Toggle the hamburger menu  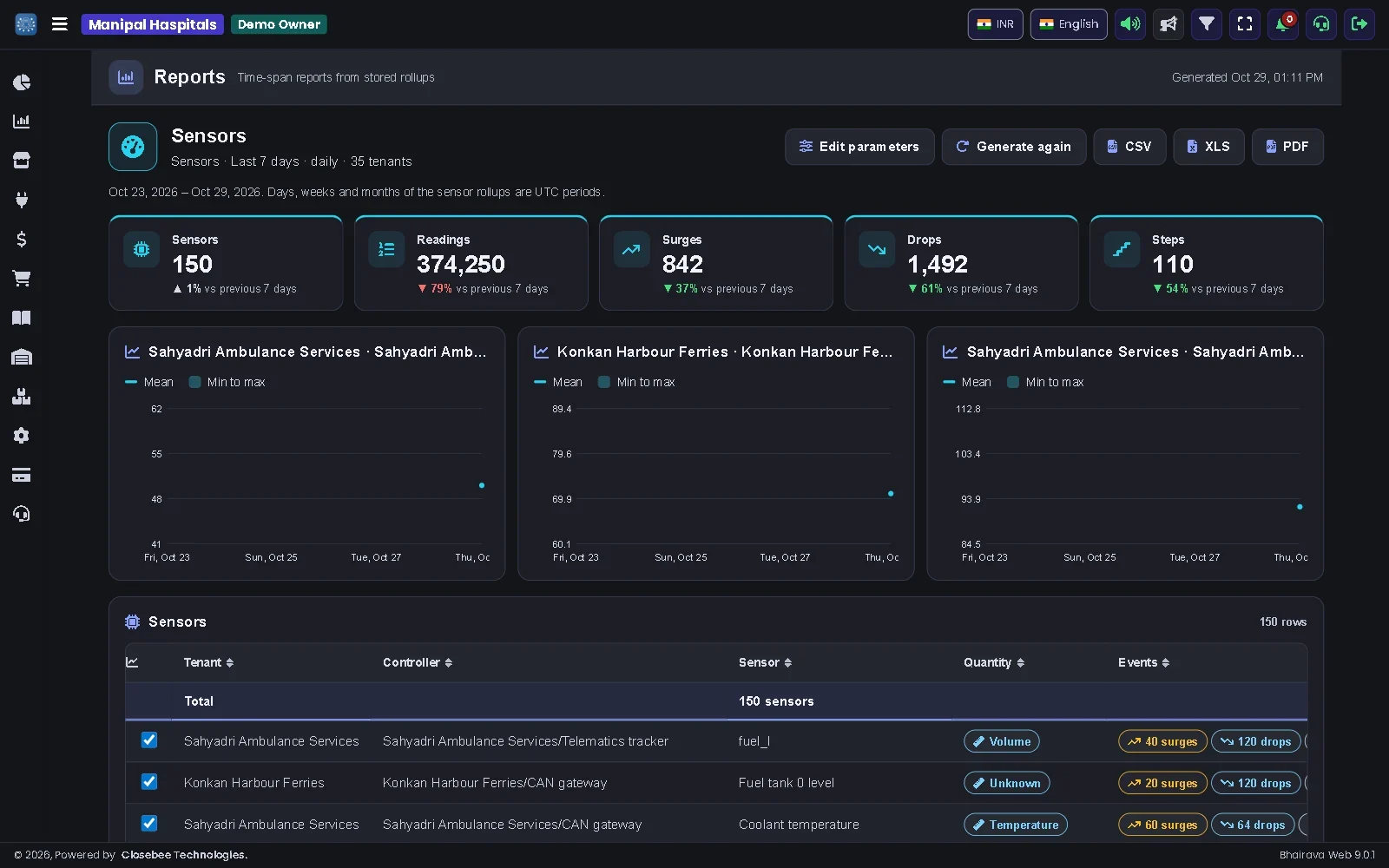point(60,24)
